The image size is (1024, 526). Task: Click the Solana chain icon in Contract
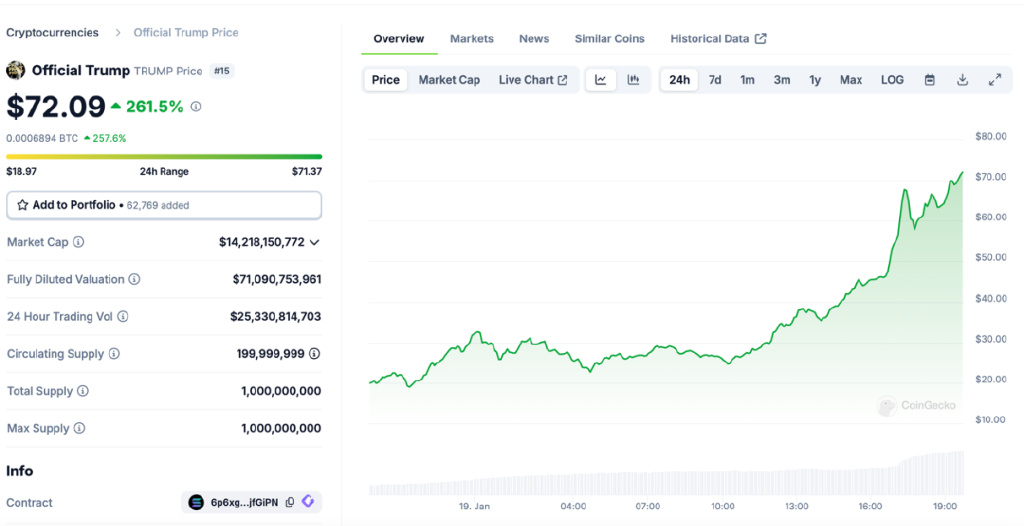(196, 502)
